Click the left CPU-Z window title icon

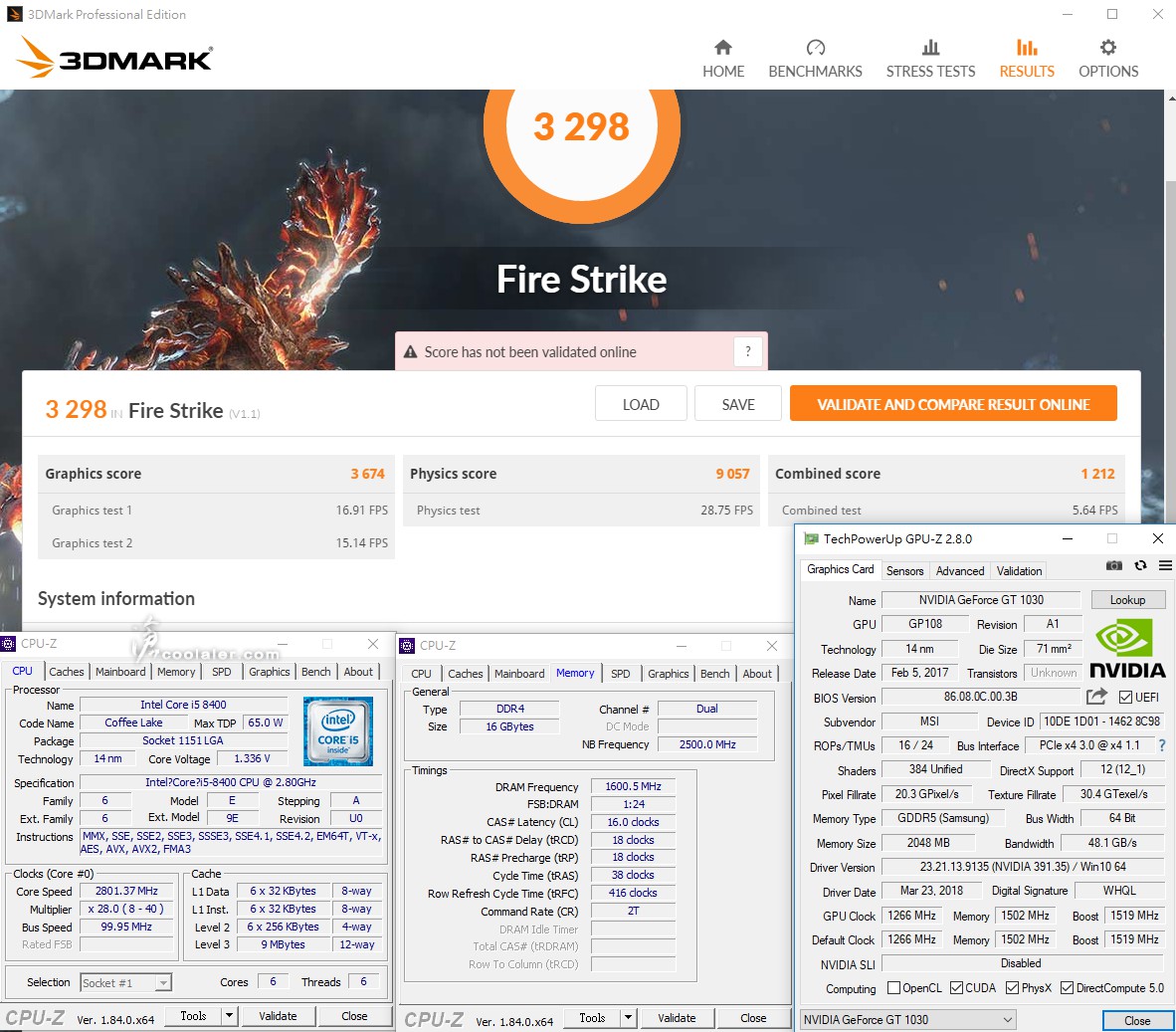8,644
